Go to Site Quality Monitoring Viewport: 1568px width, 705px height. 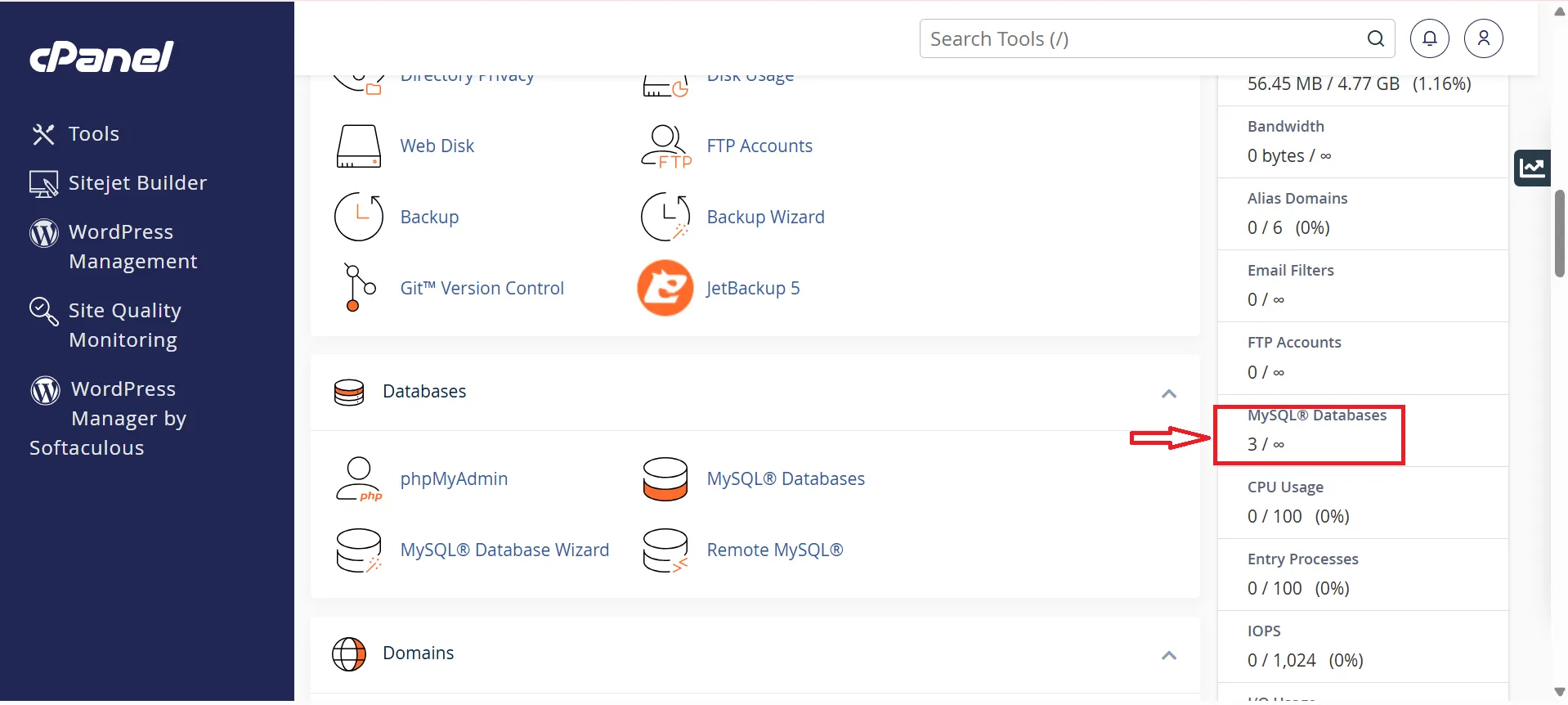[124, 325]
